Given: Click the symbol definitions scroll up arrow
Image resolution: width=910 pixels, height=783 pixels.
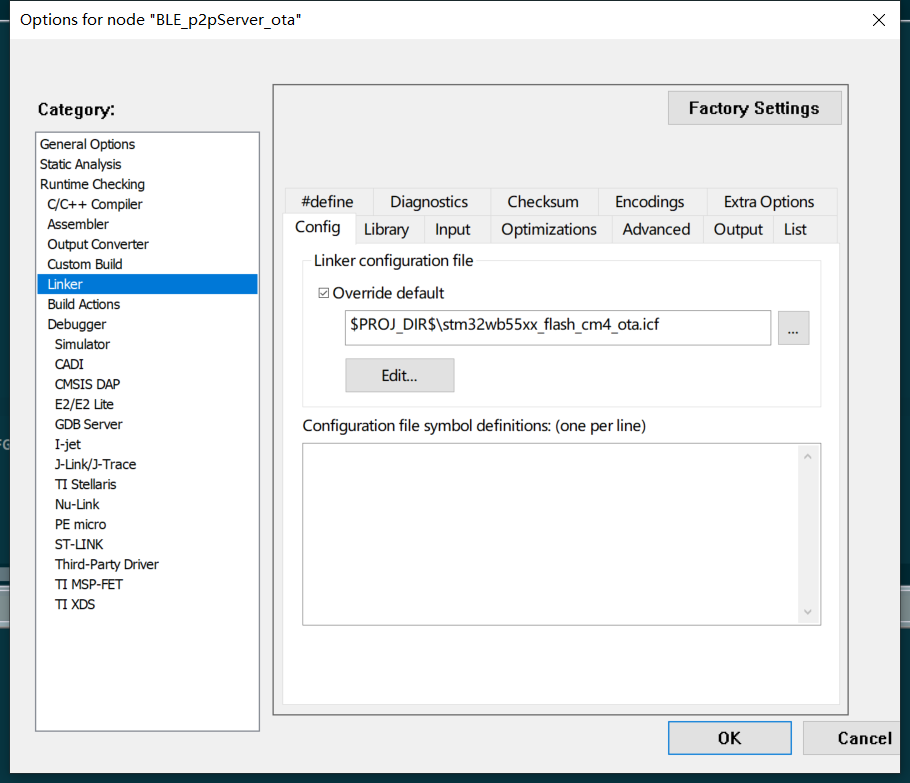Looking at the screenshot, I should click(808, 457).
